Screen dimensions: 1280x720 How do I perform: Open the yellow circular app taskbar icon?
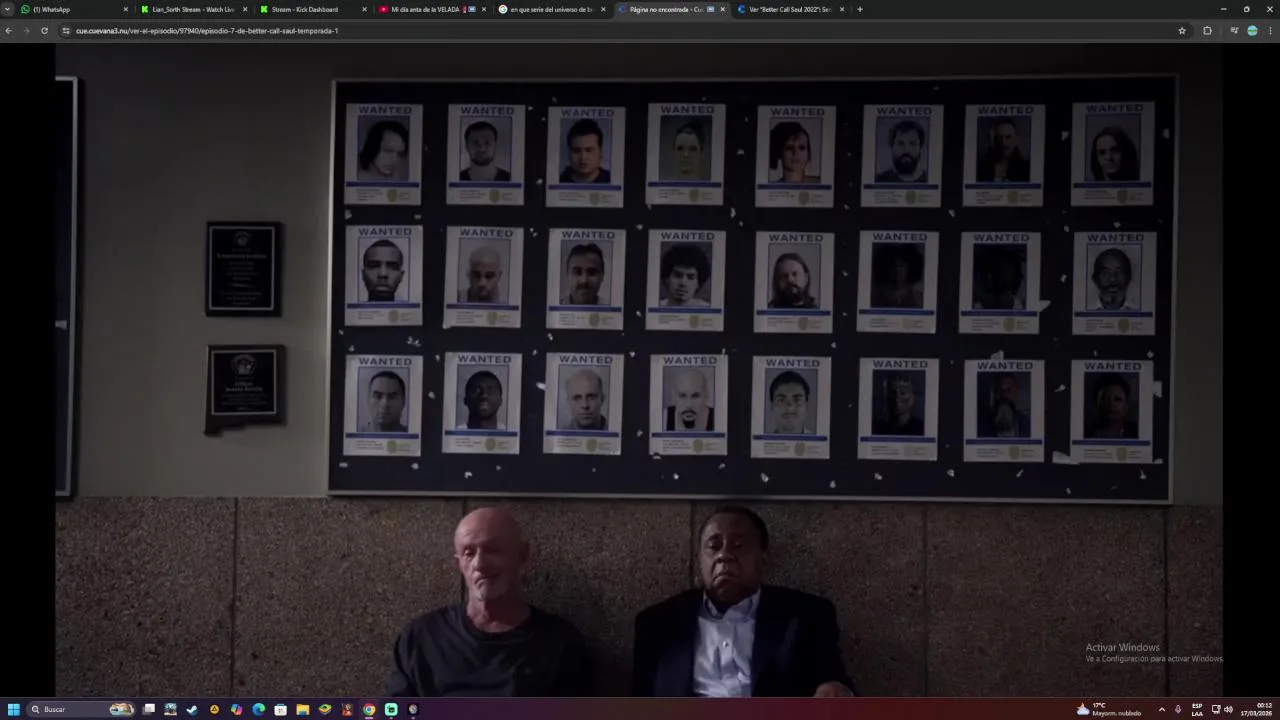[214, 709]
